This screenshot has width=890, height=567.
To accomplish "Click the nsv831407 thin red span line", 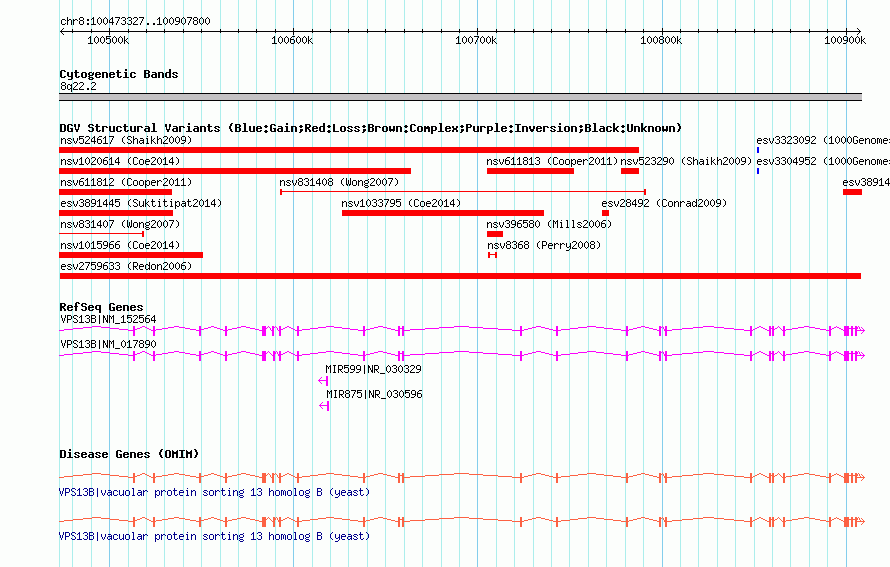I will 102,234.
